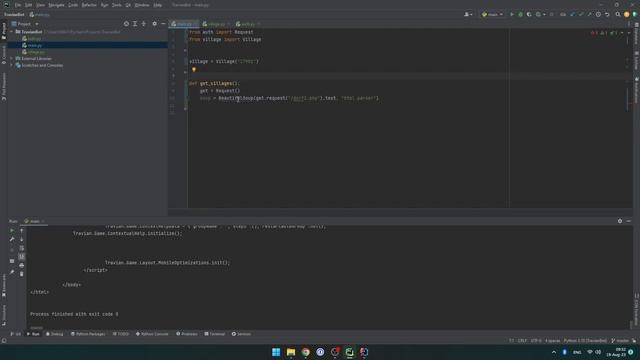Open the Run tool window button
This screenshot has height=360, width=640.
tap(33, 334)
